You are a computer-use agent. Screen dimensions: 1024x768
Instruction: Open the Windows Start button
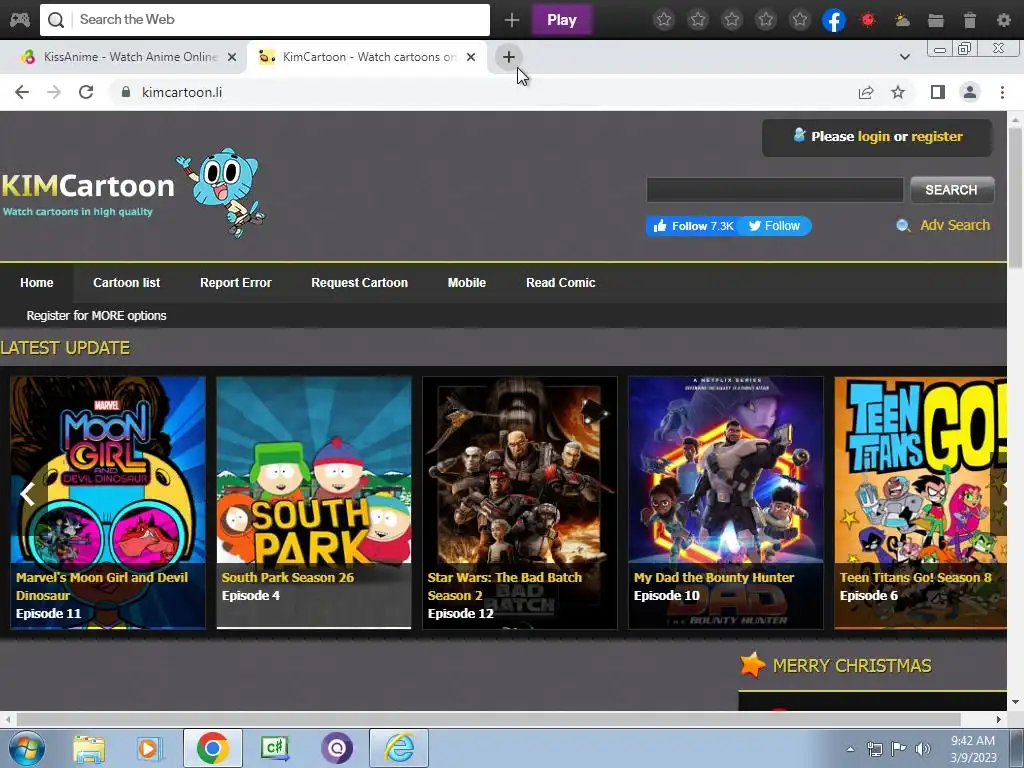pyautogui.click(x=25, y=748)
